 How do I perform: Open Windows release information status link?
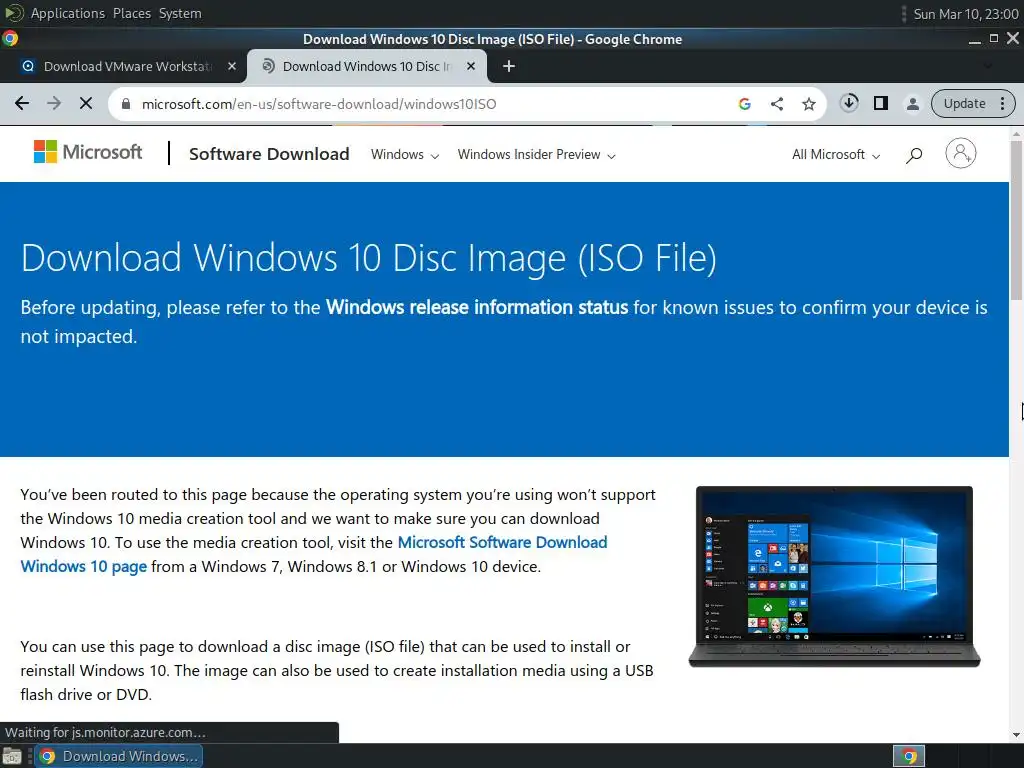tap(477, 307)
